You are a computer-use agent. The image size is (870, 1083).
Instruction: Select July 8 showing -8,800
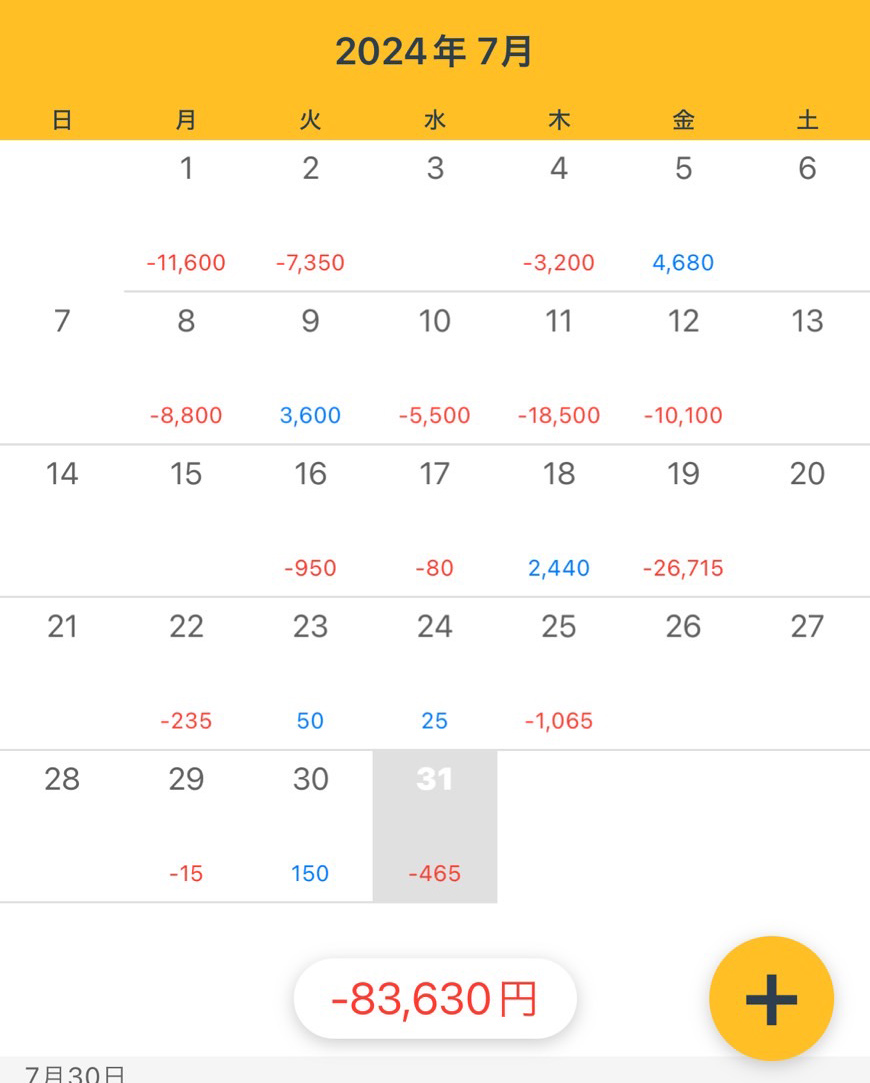coord(186,368)
